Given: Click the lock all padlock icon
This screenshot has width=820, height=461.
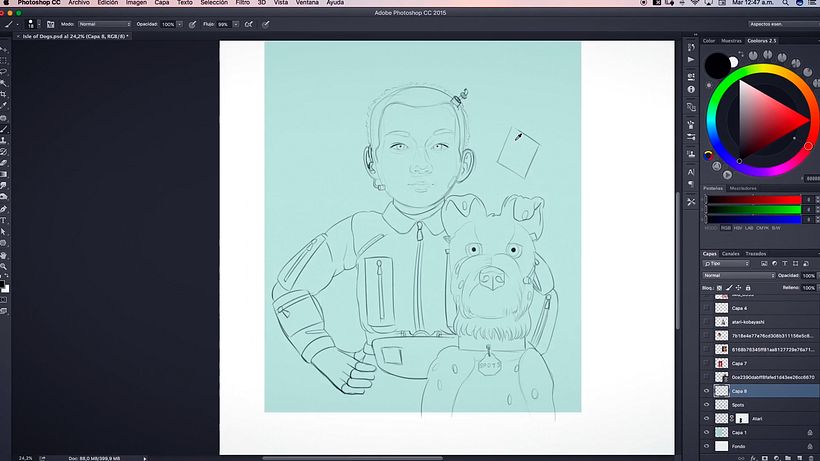Looking at the screenshot, I should [748, 287].
